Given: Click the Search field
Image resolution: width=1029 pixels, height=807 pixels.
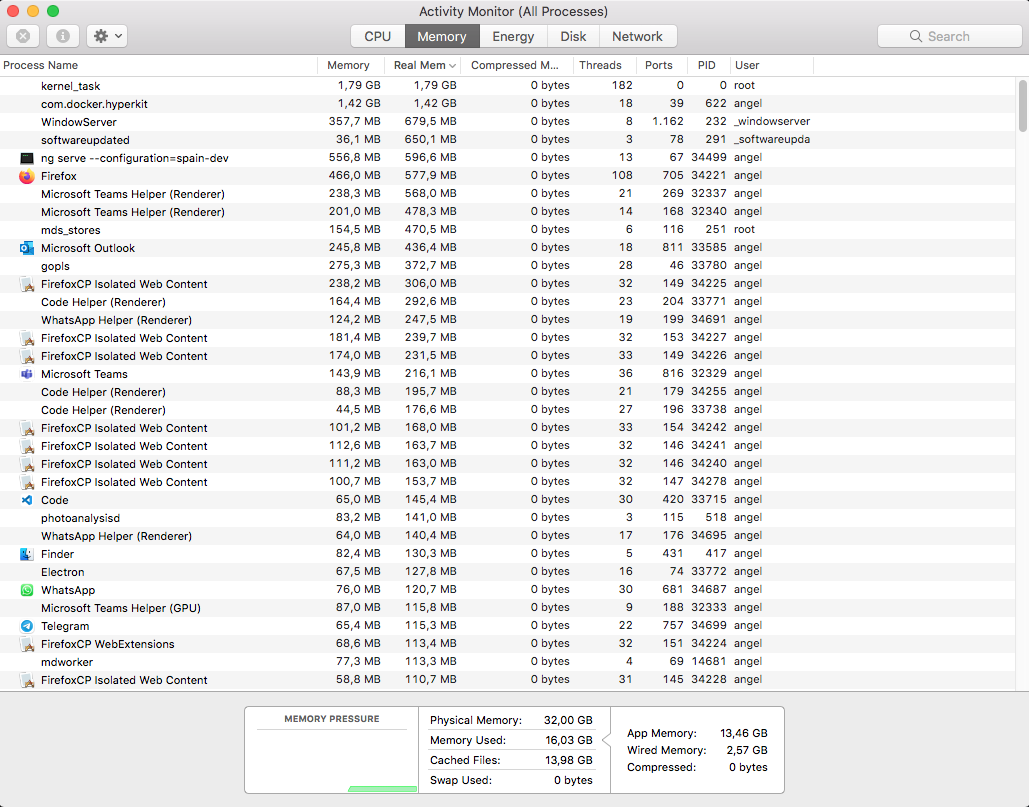Looking at the screenshot, I should pyautogui.click(x=949, y=36).
